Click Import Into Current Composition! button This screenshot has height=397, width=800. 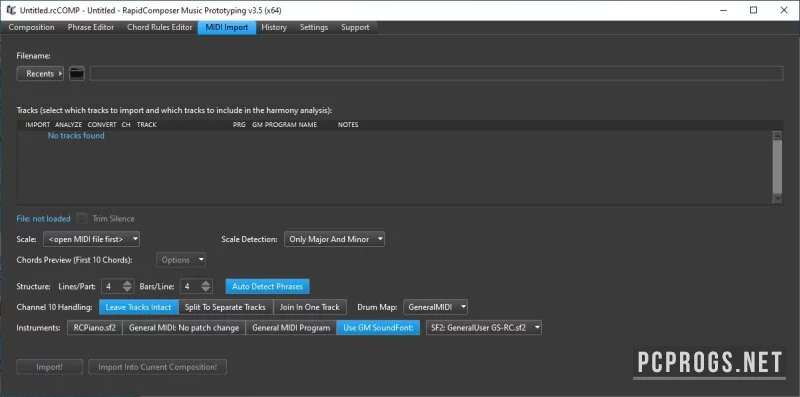click(x=157, y=367)
